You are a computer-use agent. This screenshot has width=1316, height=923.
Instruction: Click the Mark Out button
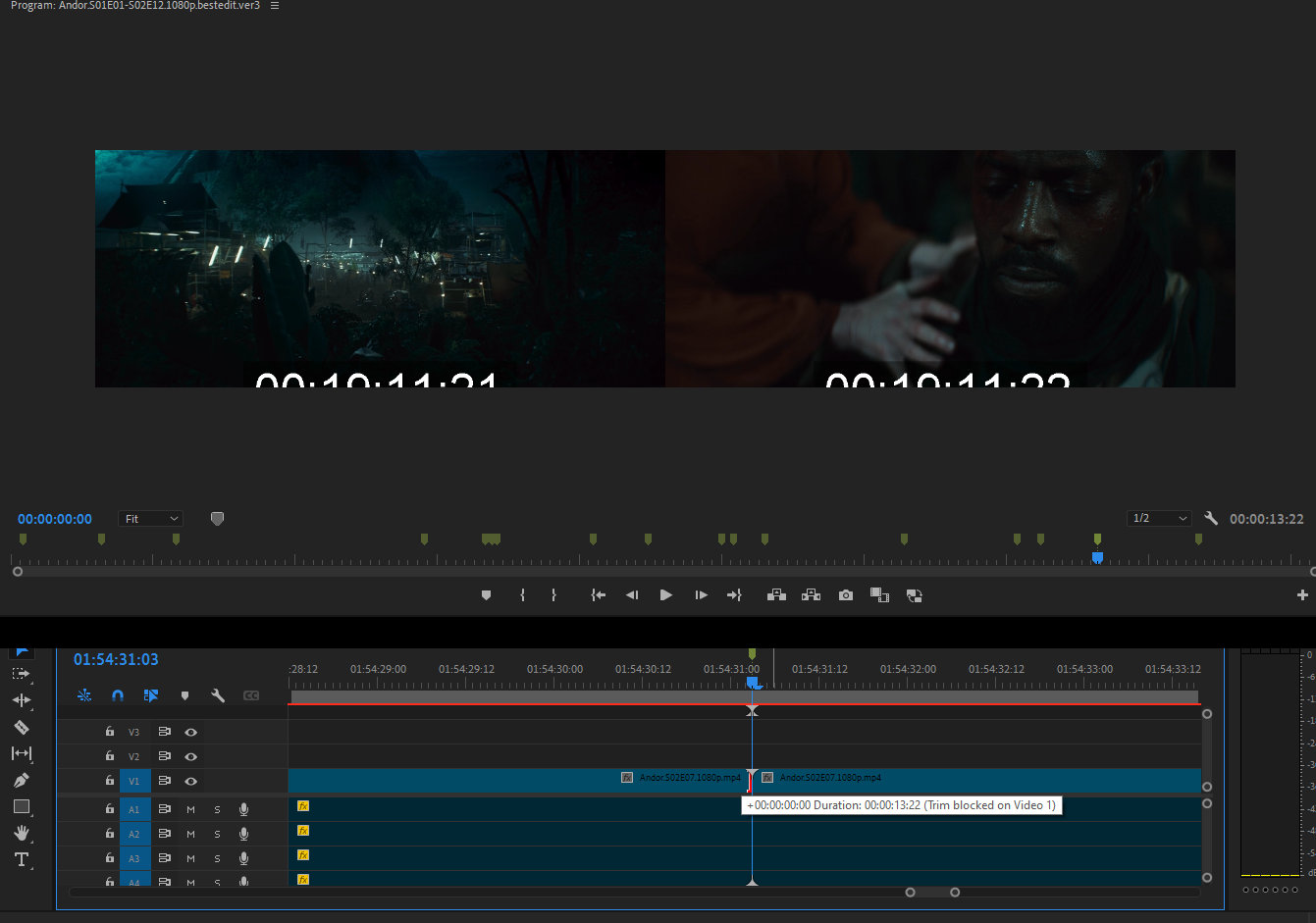click(x=553, y=595)
